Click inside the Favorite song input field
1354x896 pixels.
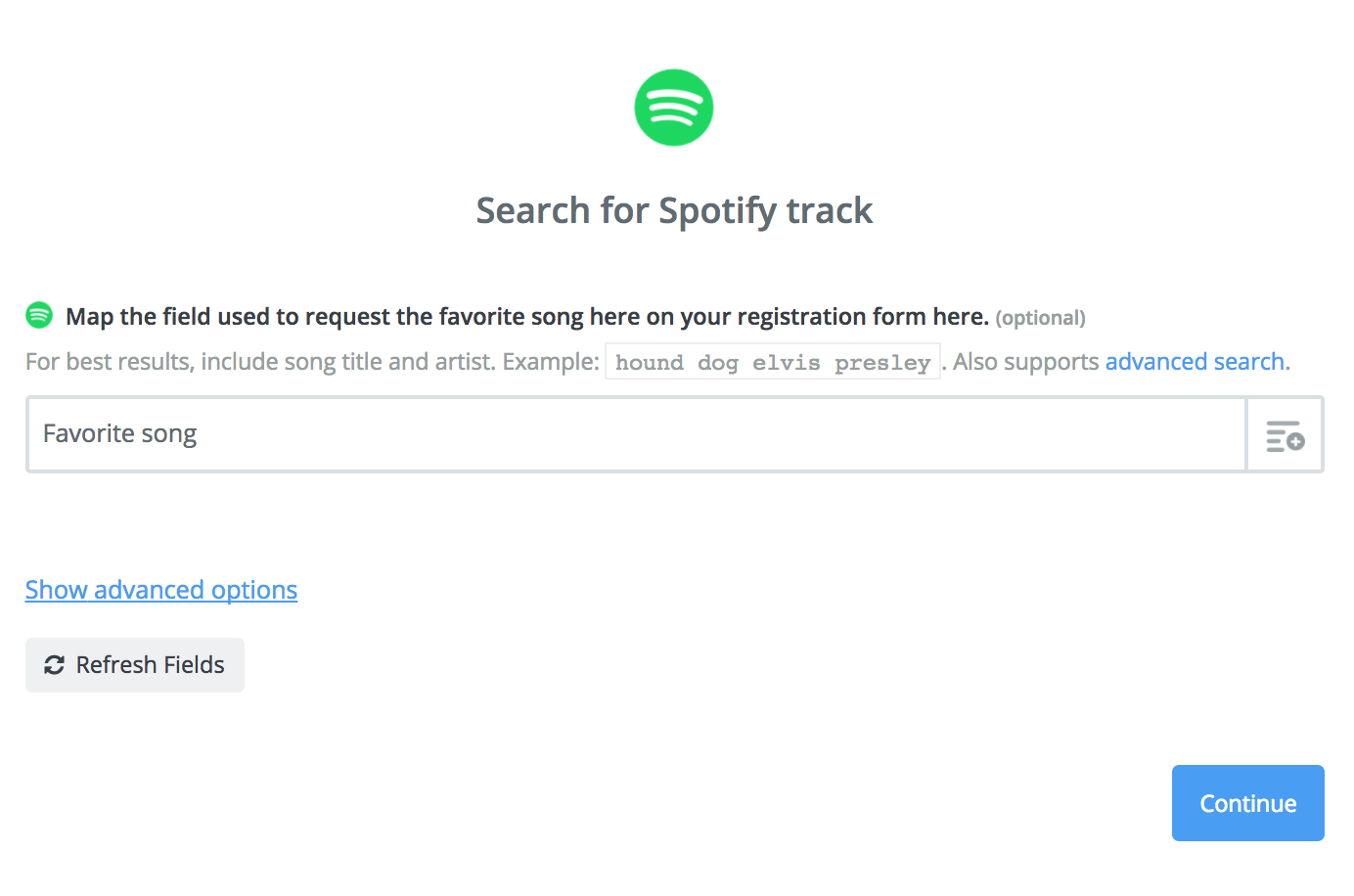pyautogui.click(x=636, y=434)
